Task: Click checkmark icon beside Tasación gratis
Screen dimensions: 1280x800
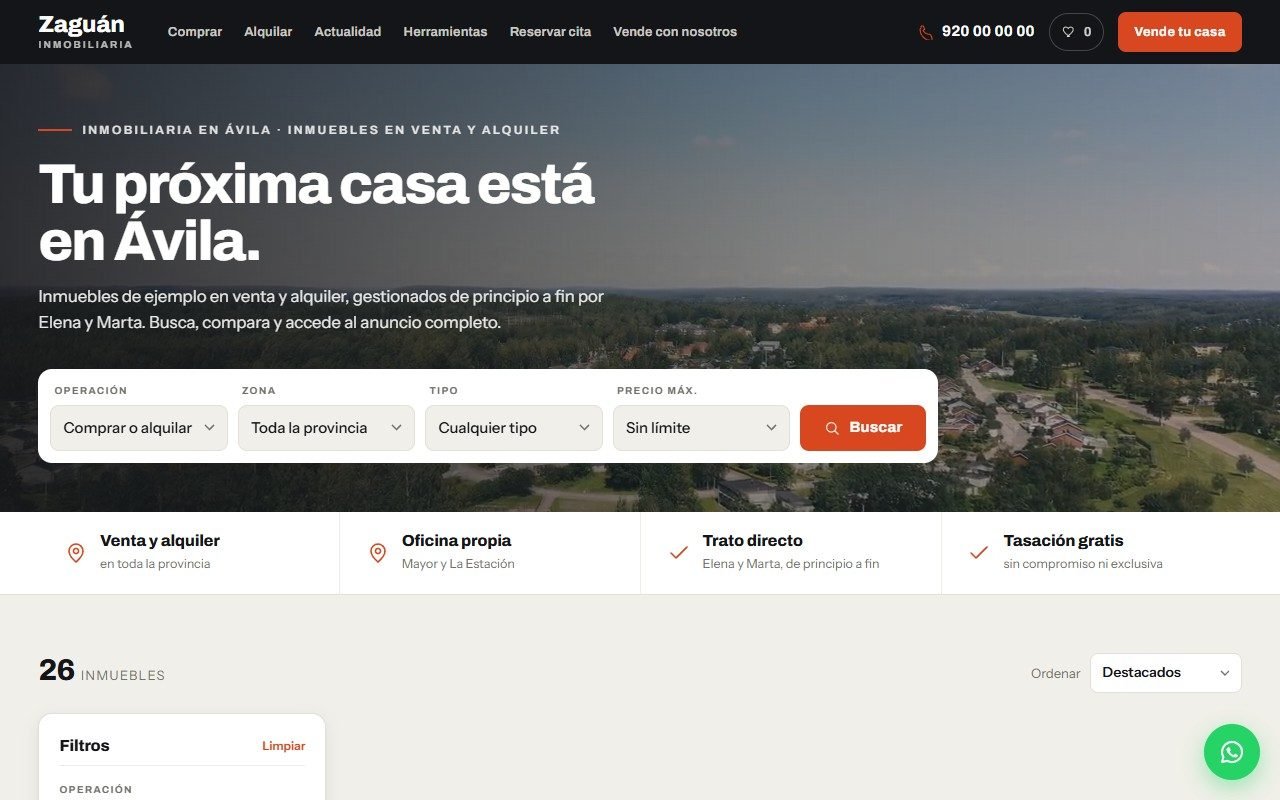Action: [979, 552]
